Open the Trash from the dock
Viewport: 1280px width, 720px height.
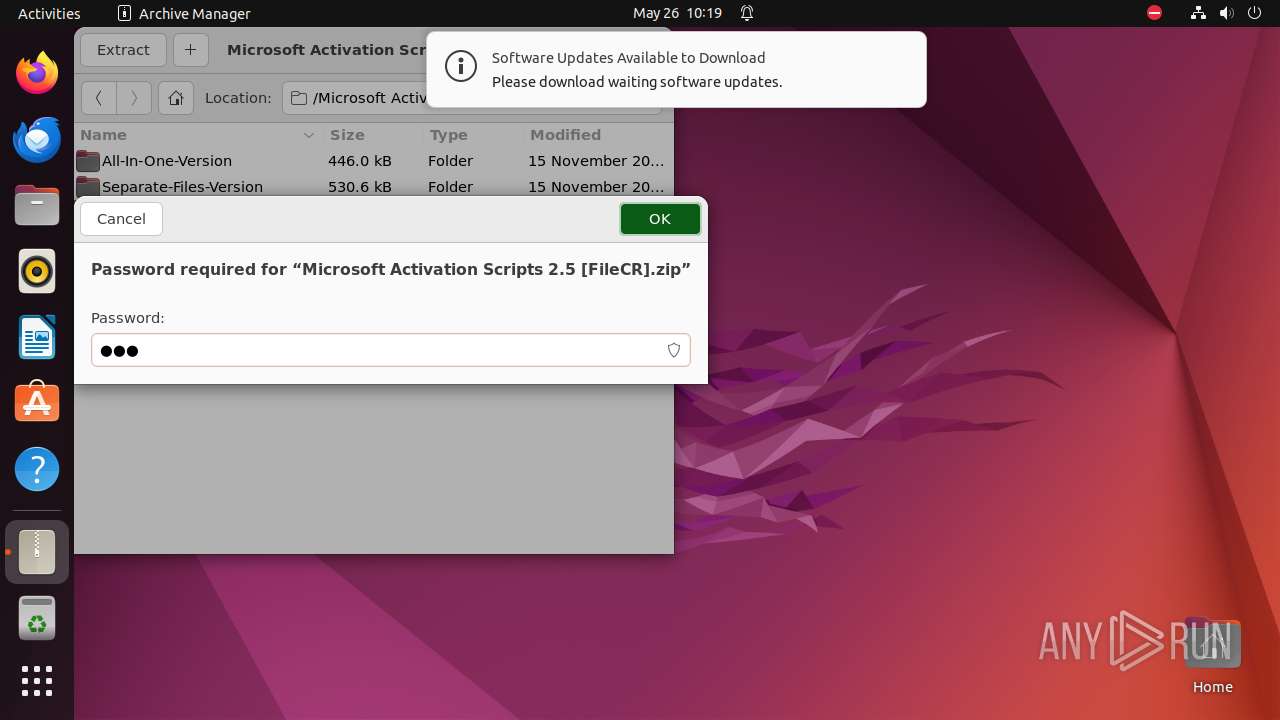pos(37,618)
